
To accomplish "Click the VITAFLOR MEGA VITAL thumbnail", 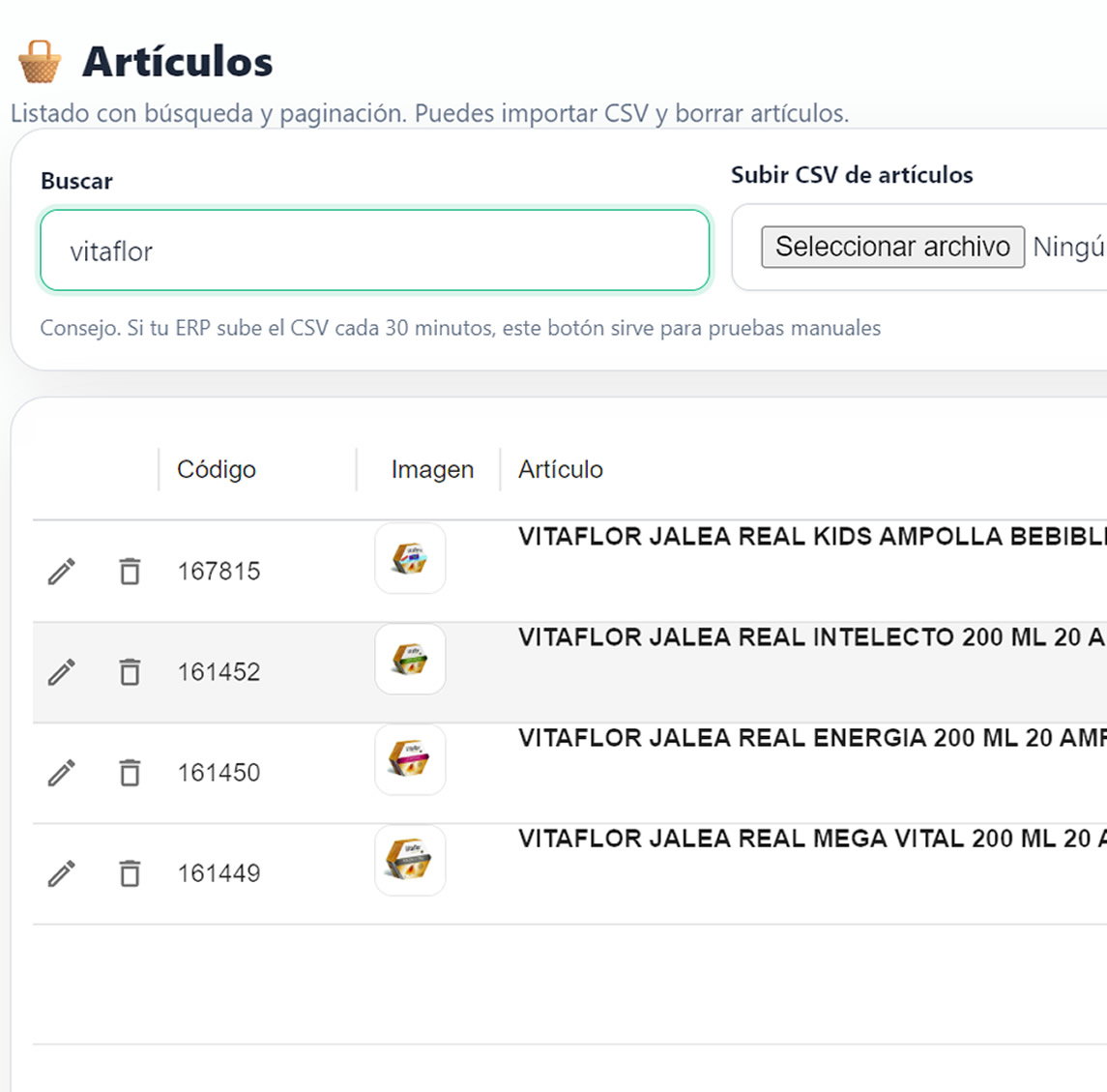I will point(410,860).
